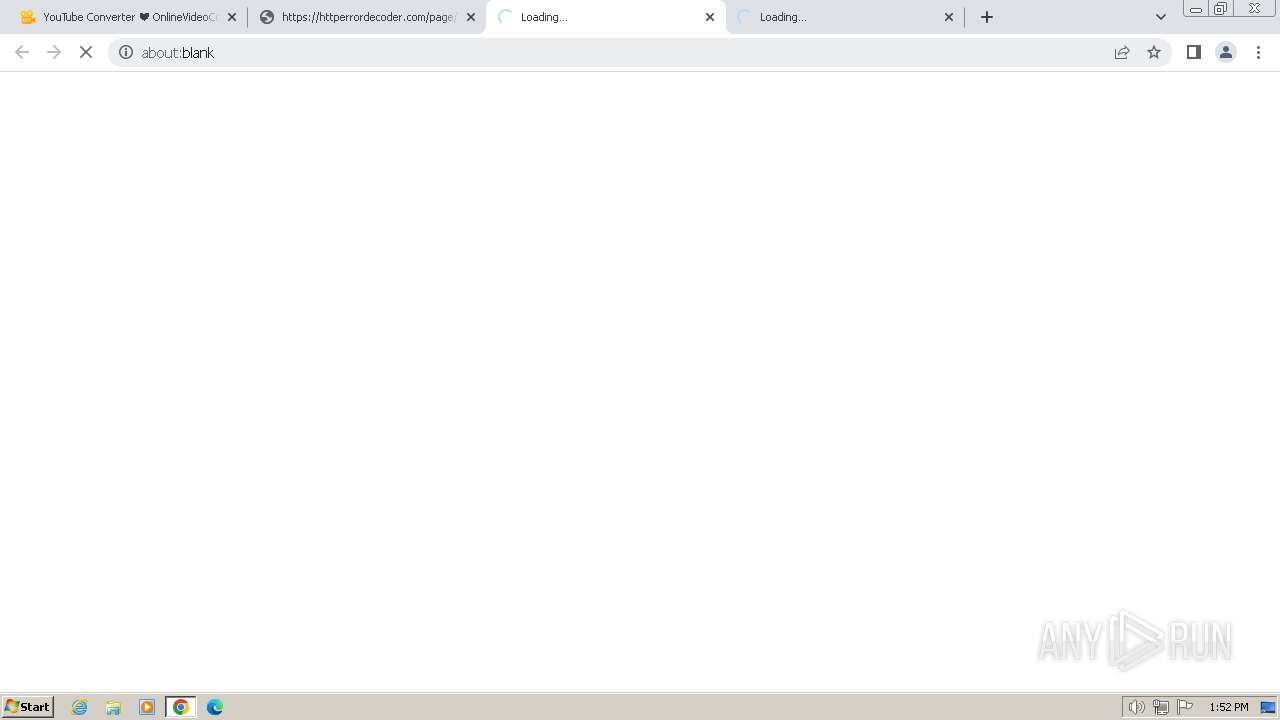The image size is (1280, 720).
Task: Close the last Loading tab
Action: pos(949,17)
